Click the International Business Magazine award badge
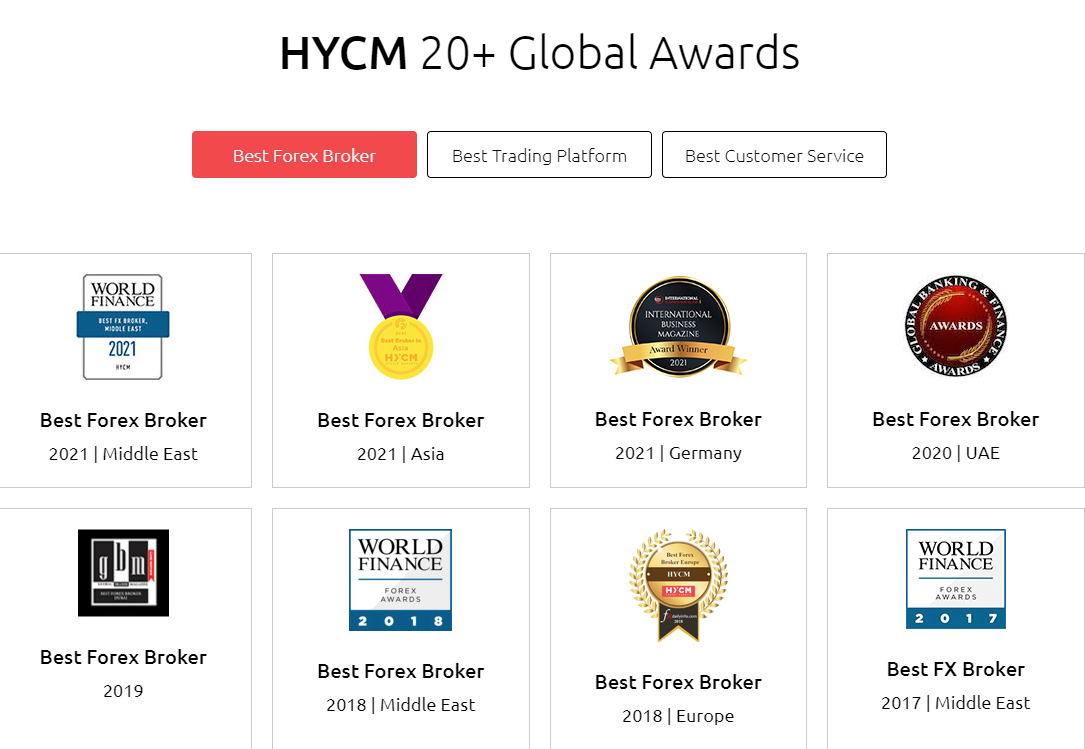 coord(678,326)
